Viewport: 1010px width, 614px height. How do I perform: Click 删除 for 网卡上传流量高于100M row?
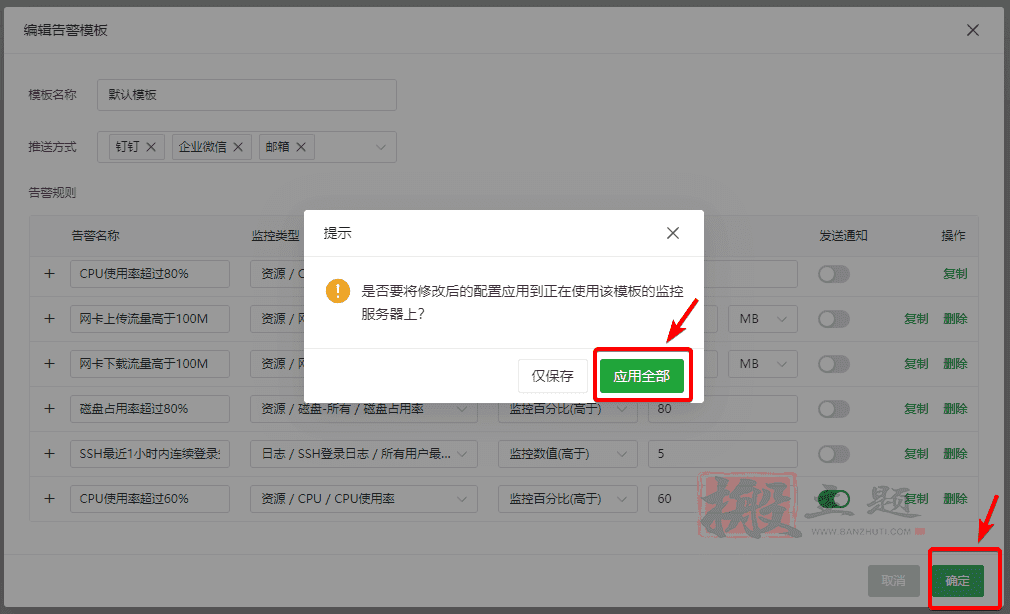tap(955, 319)
